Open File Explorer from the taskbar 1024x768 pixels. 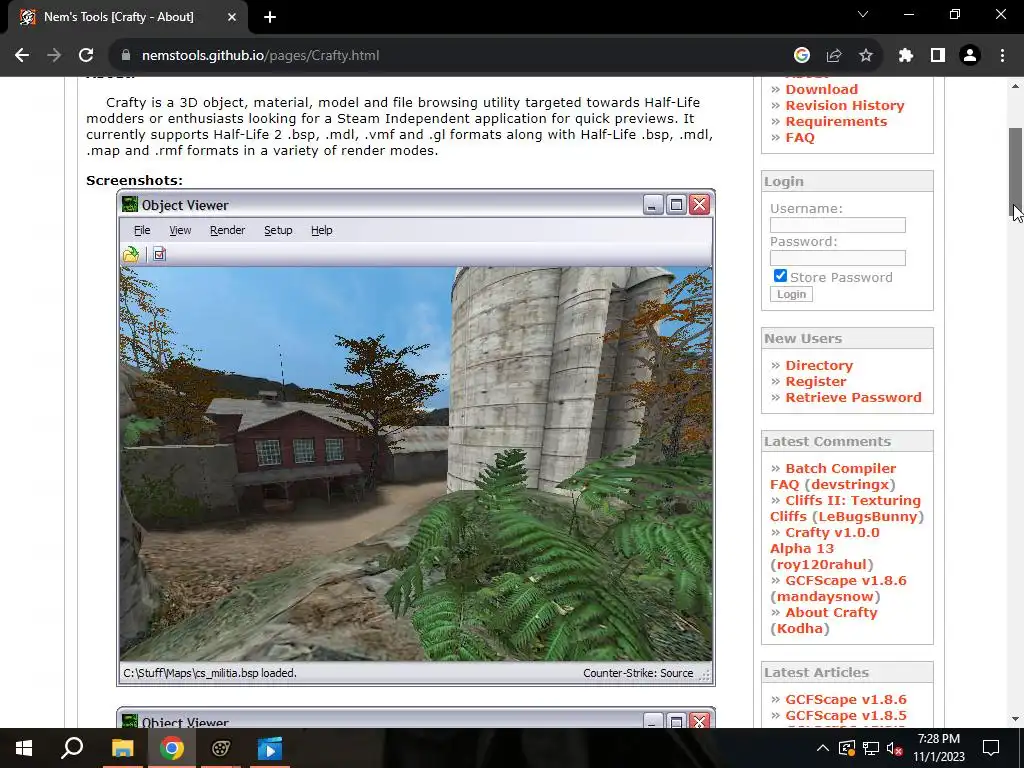click(x=122, y=748)
